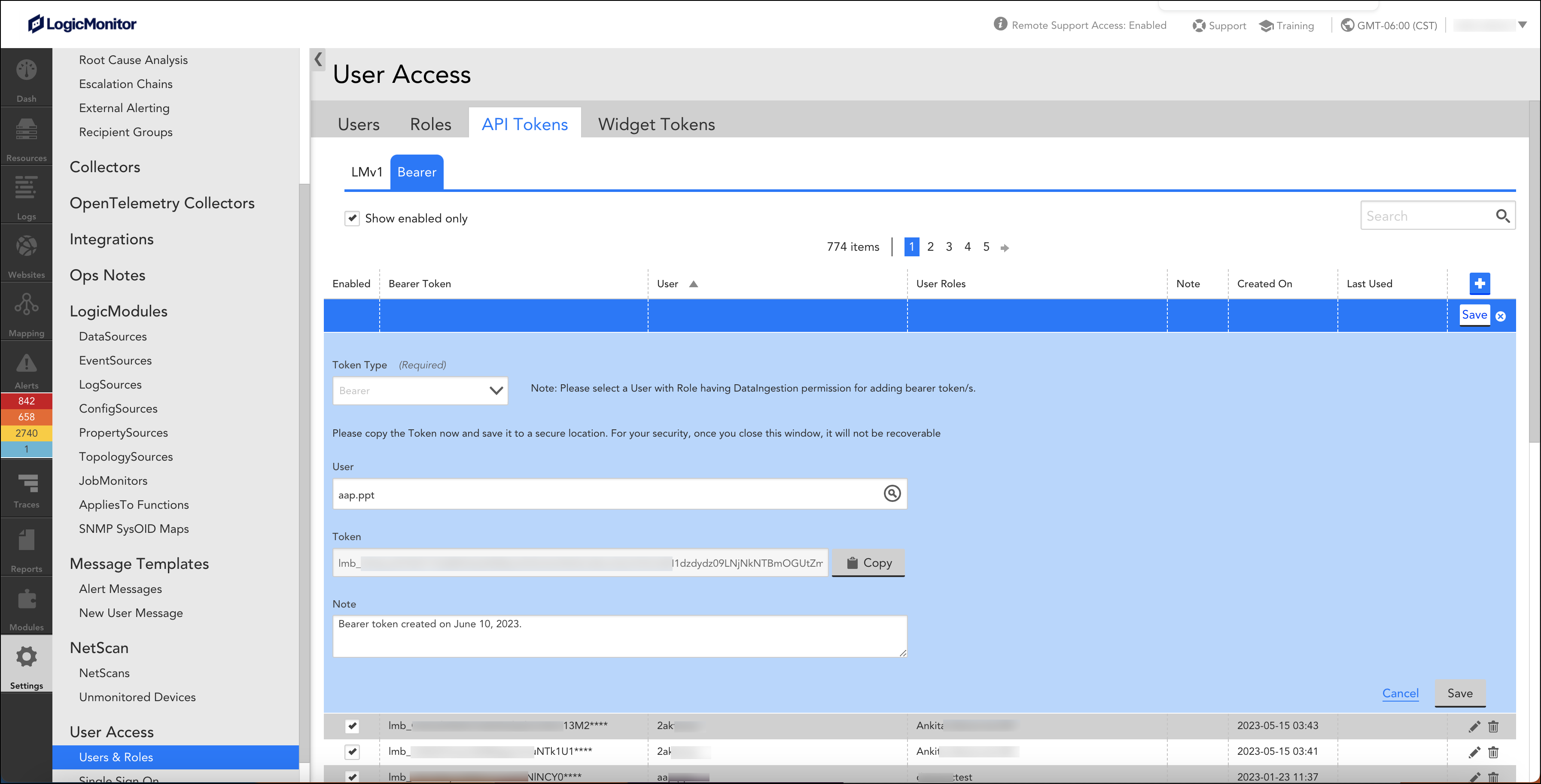Image resolution: width=1541 pixels, height=784 pixels.
Task: Click the token Note input field
Action: tap(619, 634)
